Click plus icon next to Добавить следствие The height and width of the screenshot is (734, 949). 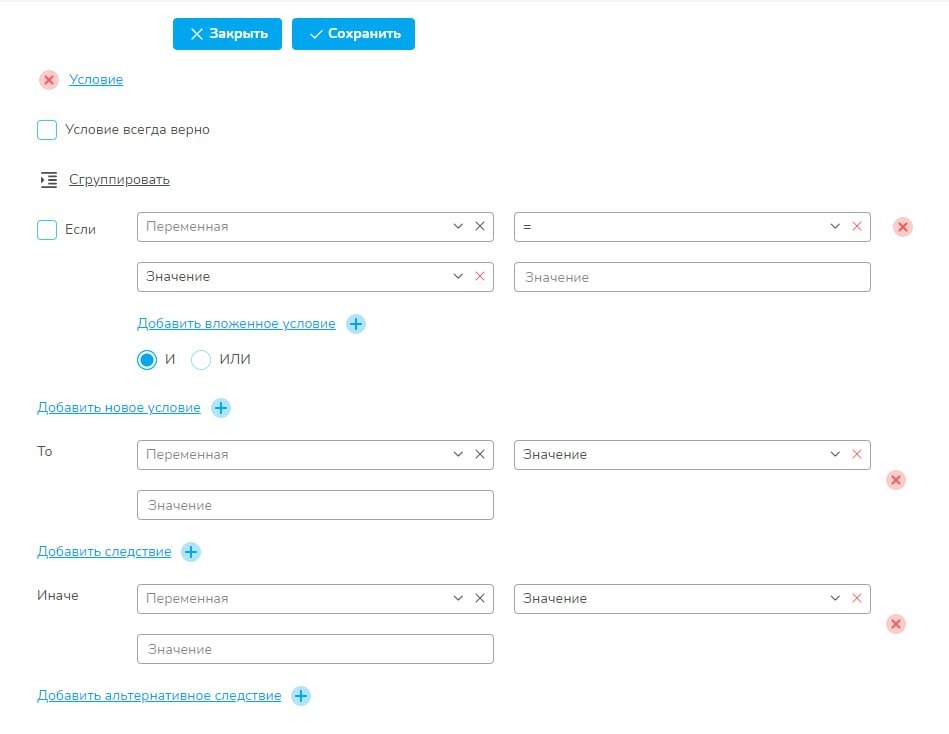191,552
